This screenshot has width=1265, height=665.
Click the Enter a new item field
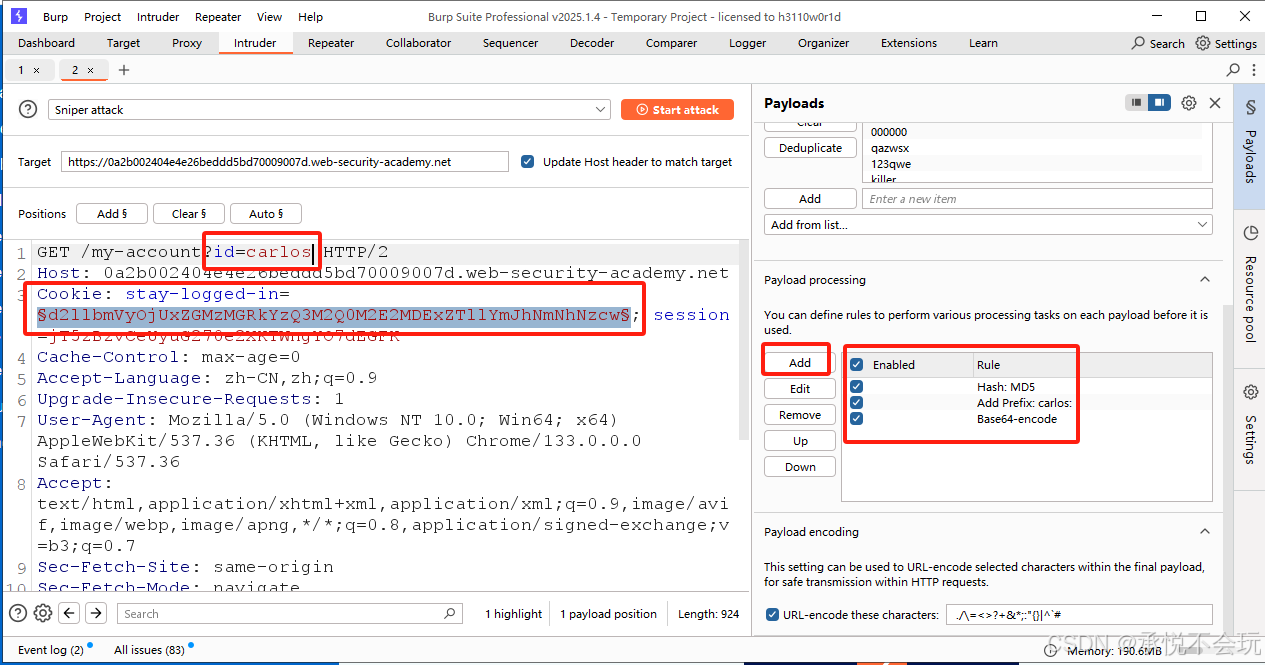(1038, 199)
